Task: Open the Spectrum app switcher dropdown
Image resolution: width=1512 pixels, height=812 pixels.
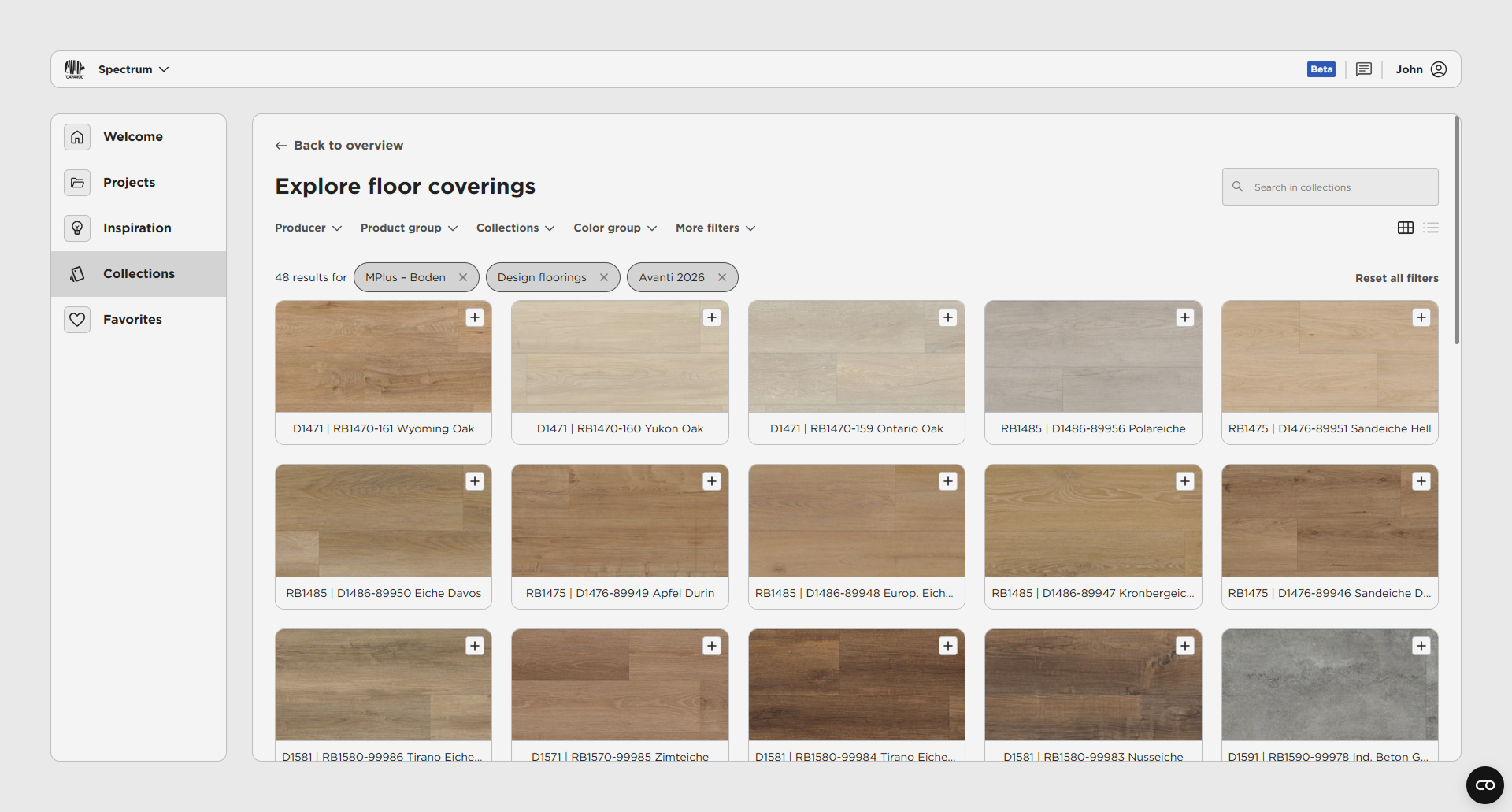Action: point(133,69)
